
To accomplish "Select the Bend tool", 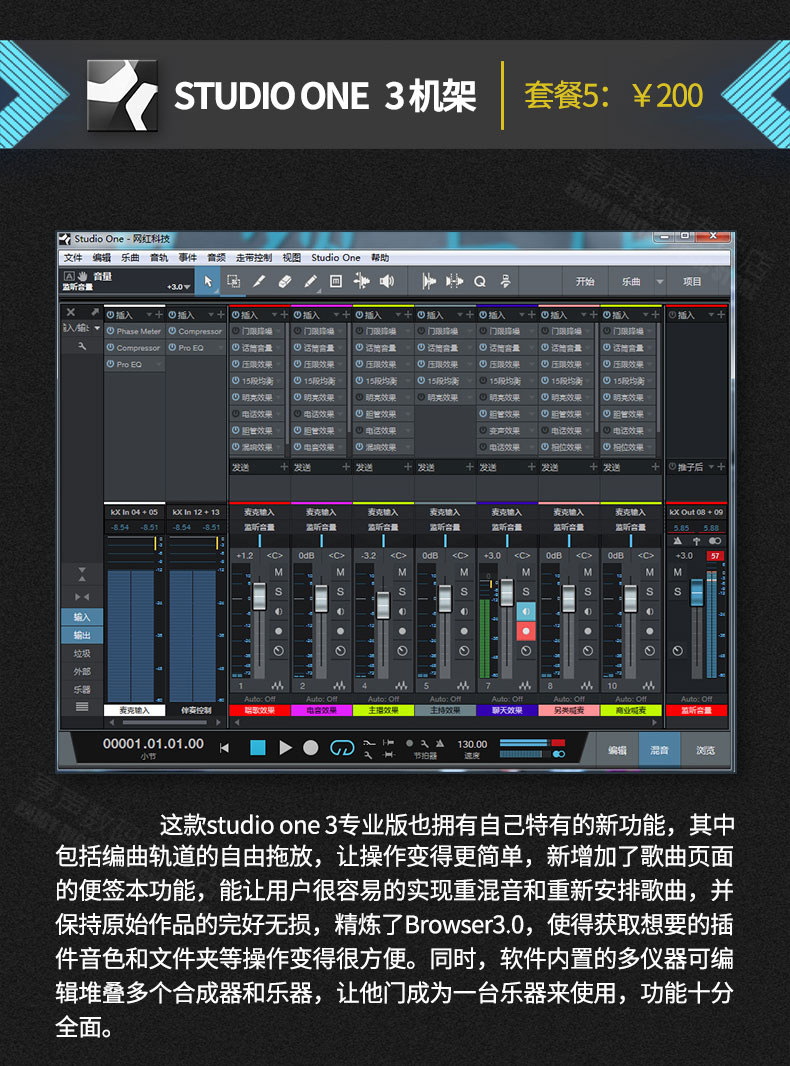I will (361, 281).
